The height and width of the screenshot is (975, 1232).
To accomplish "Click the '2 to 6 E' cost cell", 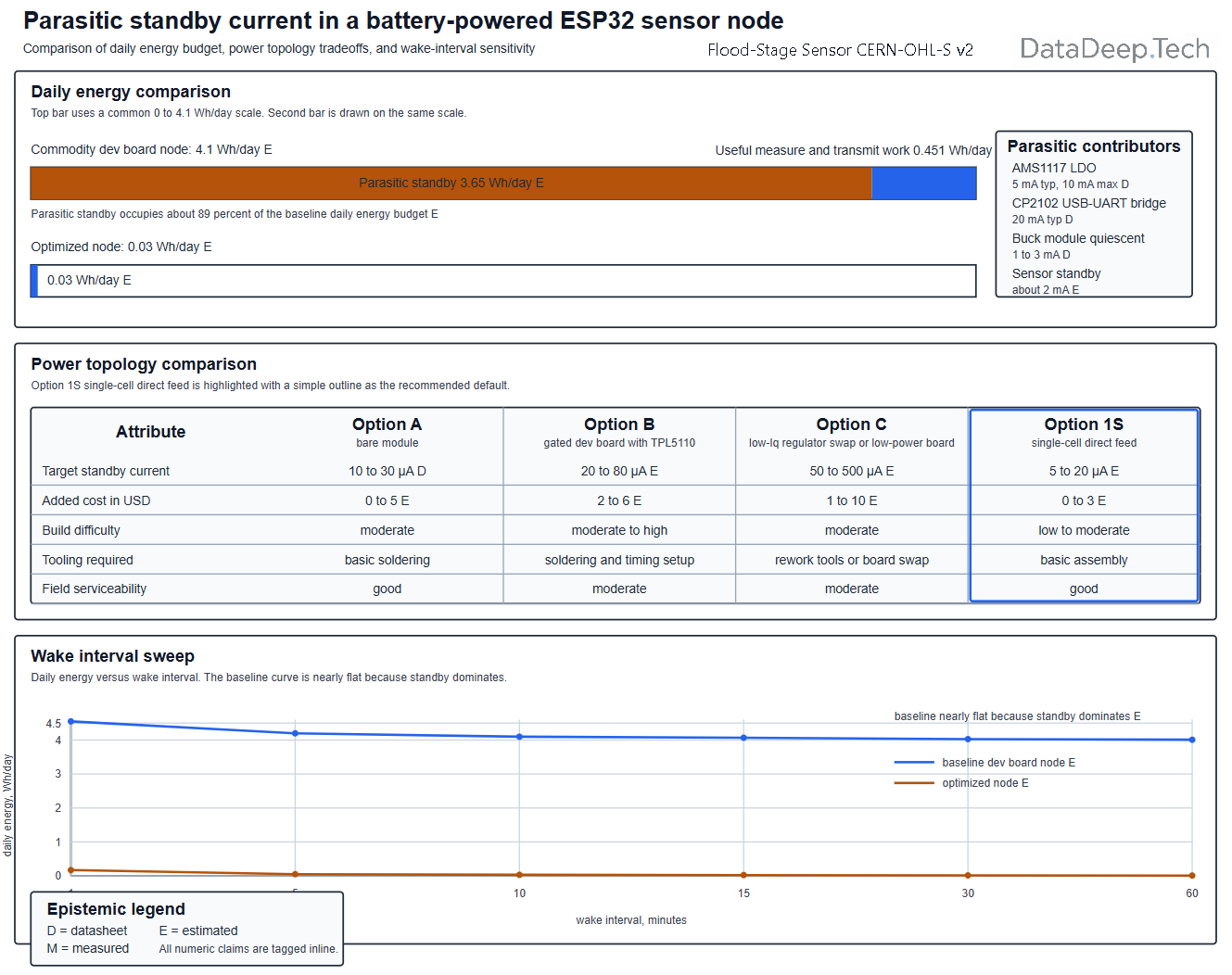I will (x=619, y=500).
